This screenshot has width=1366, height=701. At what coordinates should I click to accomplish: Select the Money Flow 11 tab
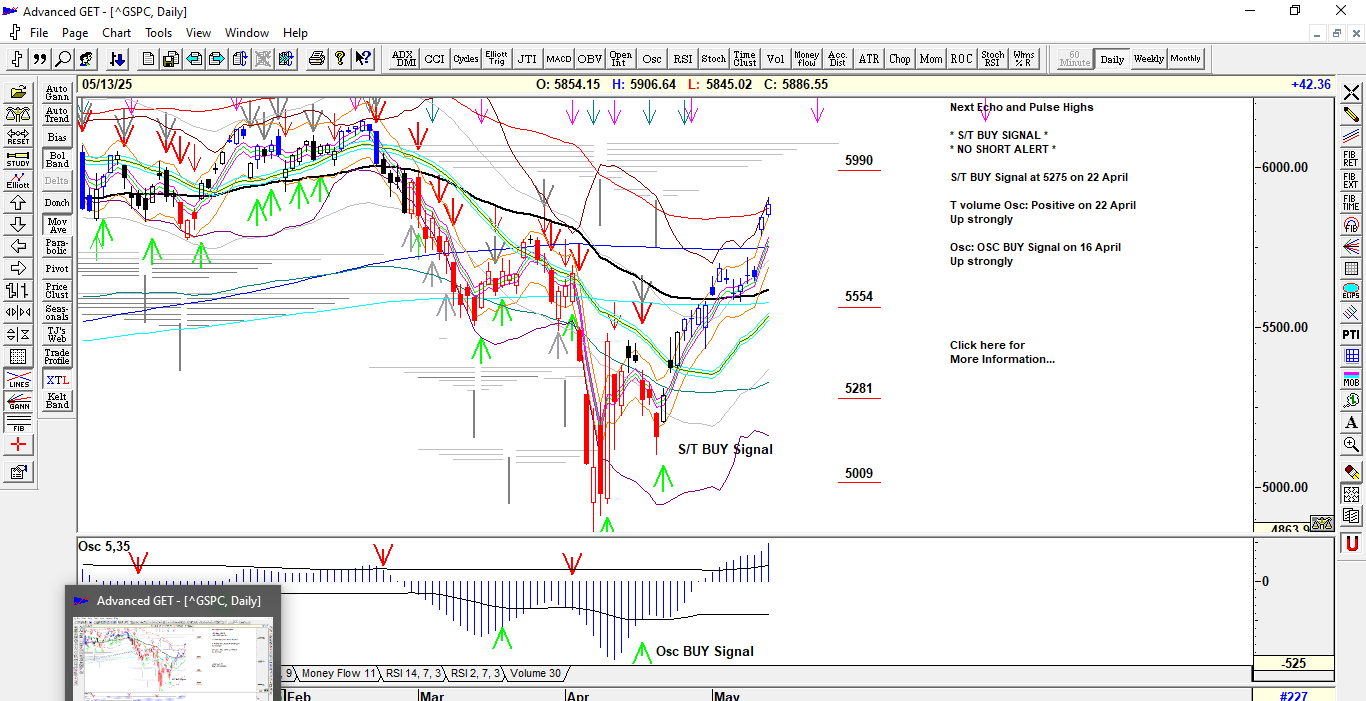point(338,673)
